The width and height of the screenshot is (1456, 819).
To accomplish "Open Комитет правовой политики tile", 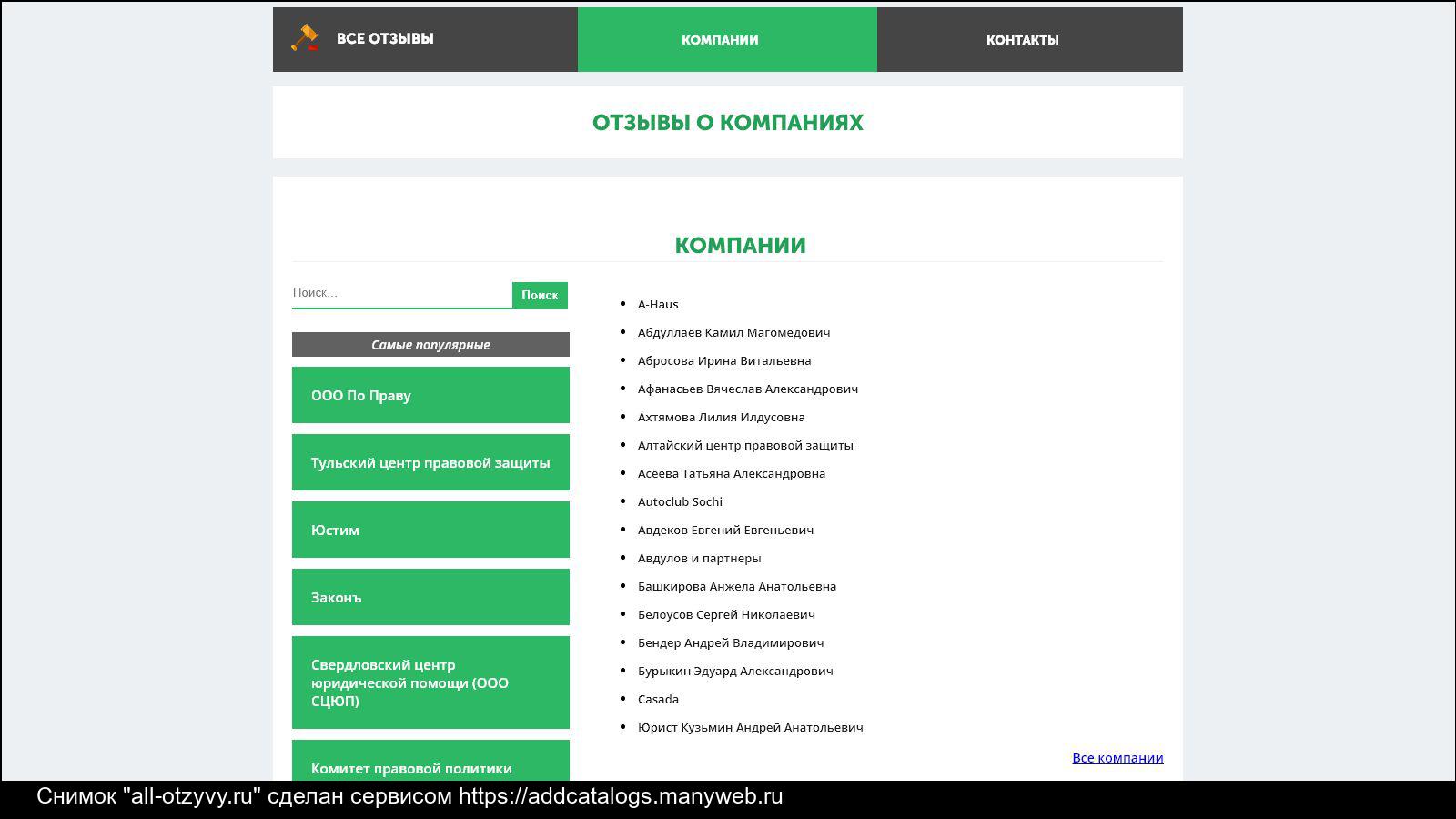I will point(430,762).
